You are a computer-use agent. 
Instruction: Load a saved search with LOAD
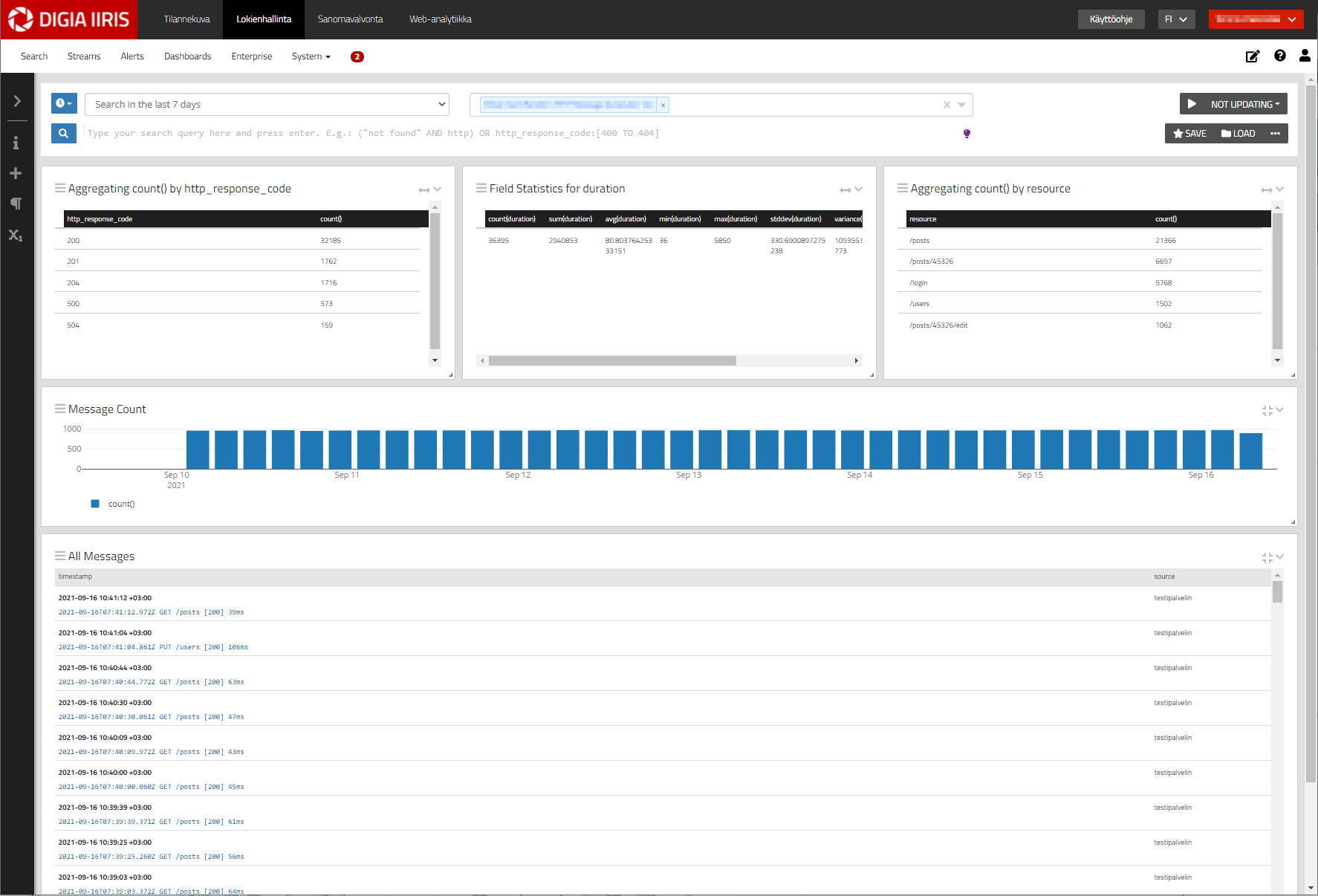(x=1239, y=134)
